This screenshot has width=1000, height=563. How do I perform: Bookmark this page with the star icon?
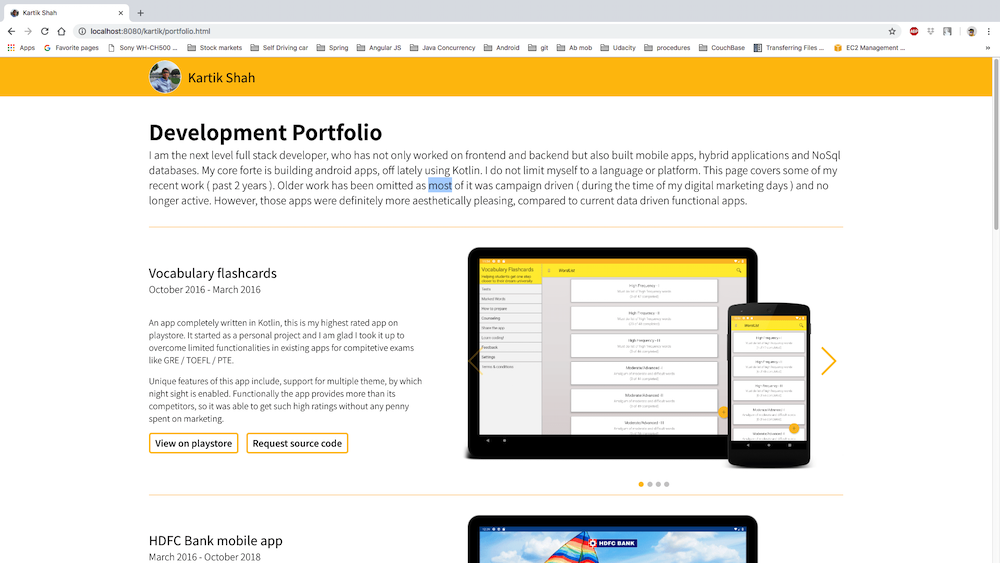click(x=892, y=31)
